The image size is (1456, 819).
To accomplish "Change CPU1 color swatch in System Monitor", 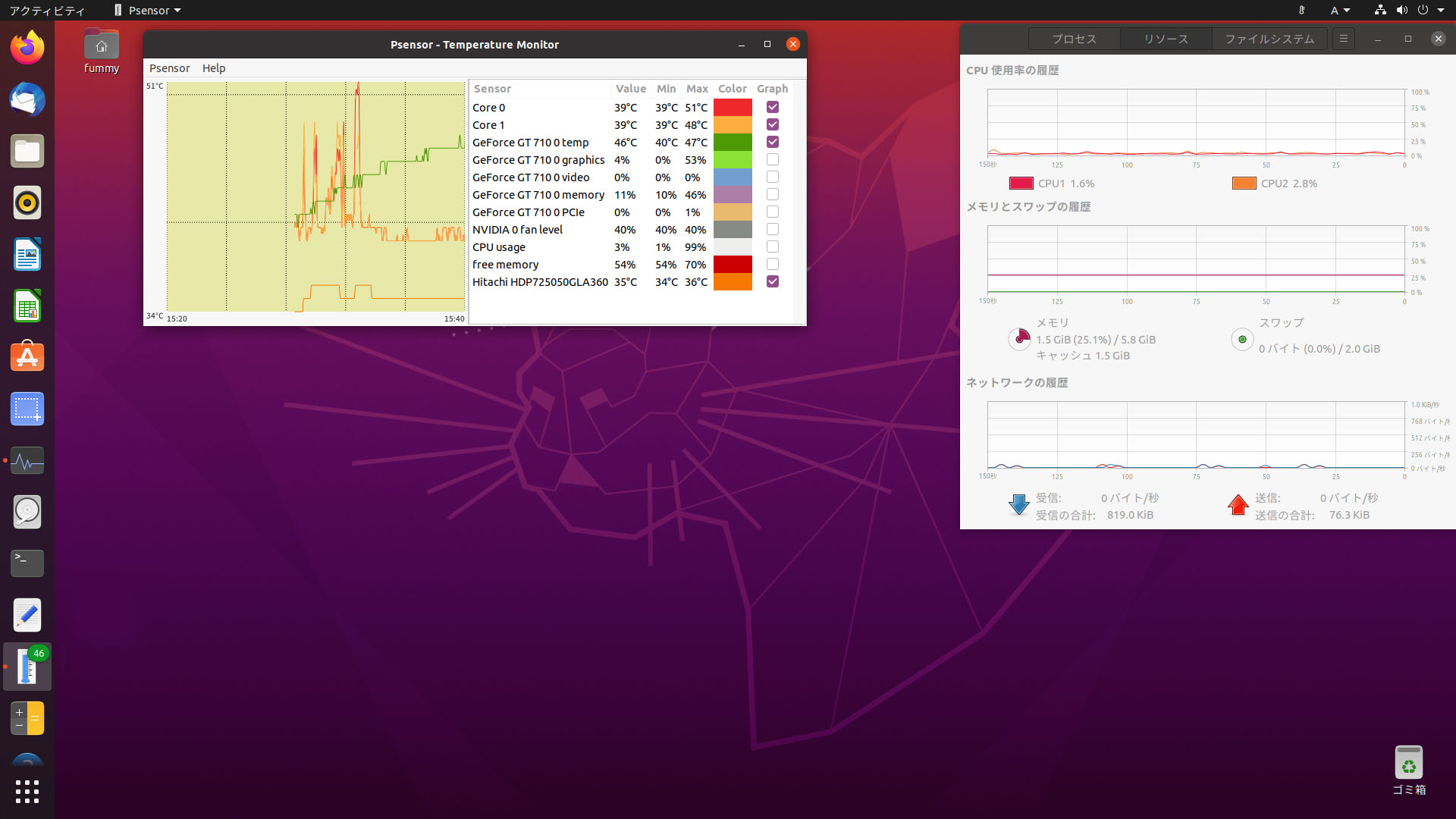I will pos(1021,183).
